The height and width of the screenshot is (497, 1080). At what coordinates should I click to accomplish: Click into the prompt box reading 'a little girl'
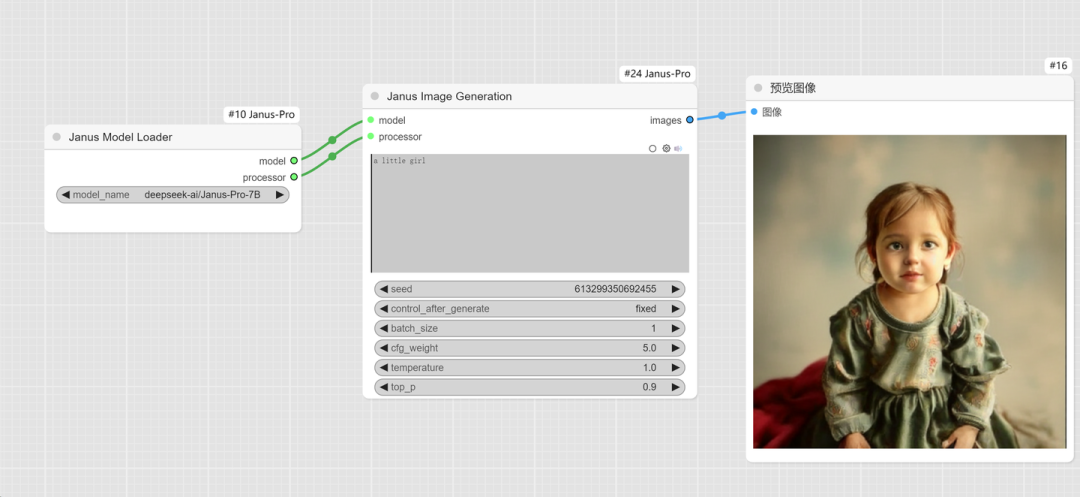530,213
